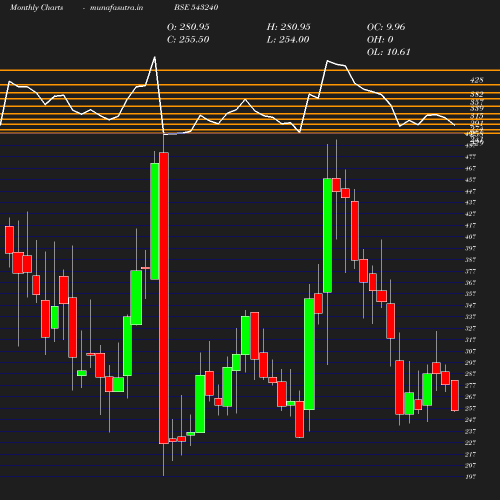This screenshot has width=500, height=500.
Task: Click the '277' price axis label
Action: pyautogui.click(x=470, y=385)
